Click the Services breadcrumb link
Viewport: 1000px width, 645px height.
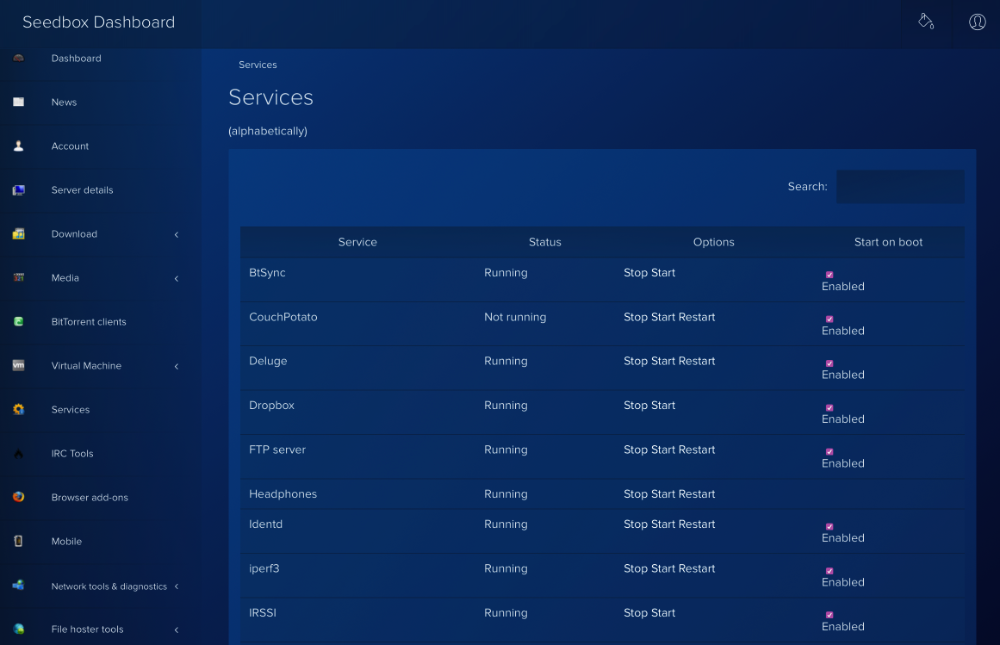(258, 65)
